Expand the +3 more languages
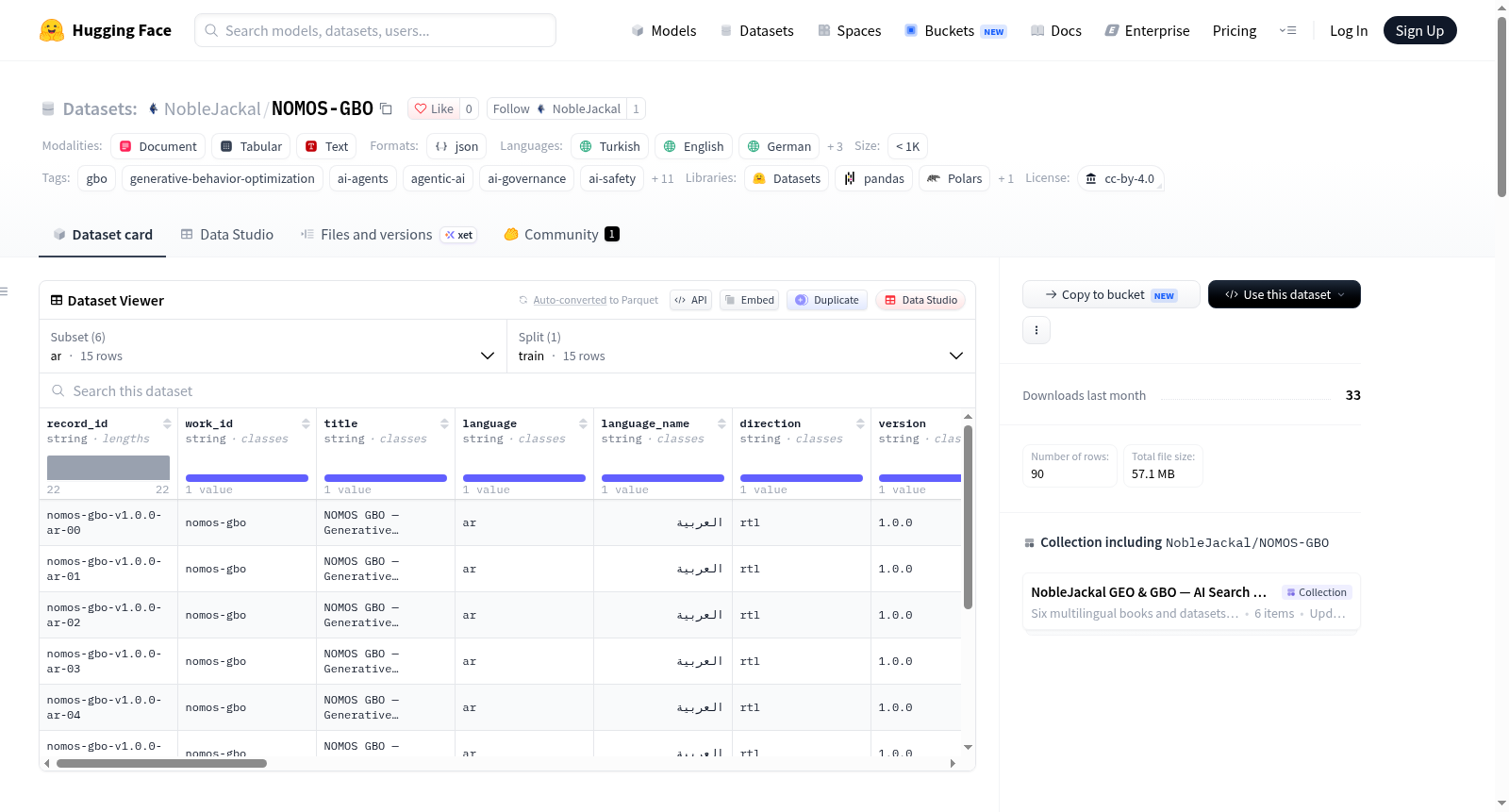This screenshot has width=1509, height=812. point(835,146)
